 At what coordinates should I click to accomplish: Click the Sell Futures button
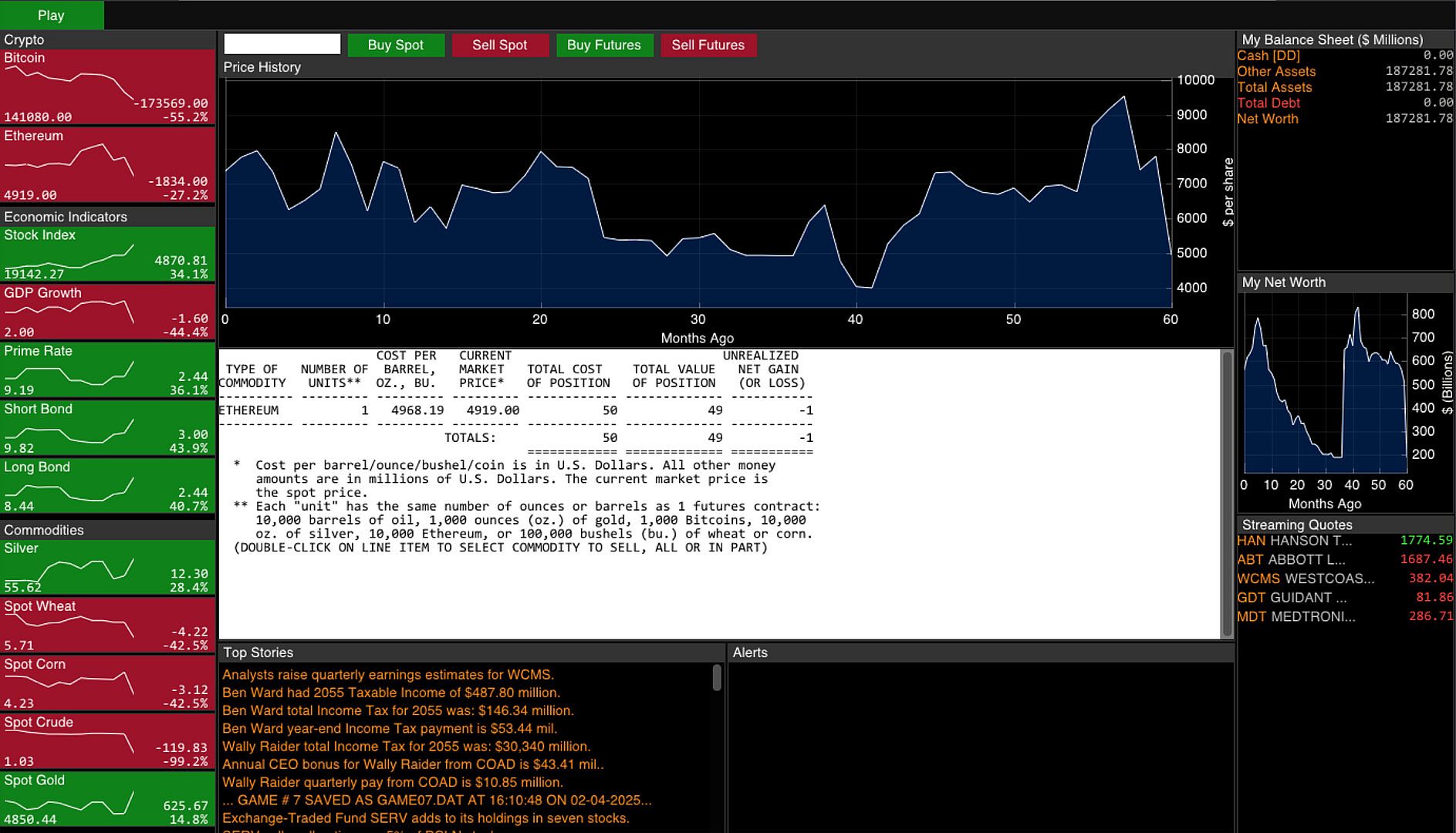click(708, 46)
